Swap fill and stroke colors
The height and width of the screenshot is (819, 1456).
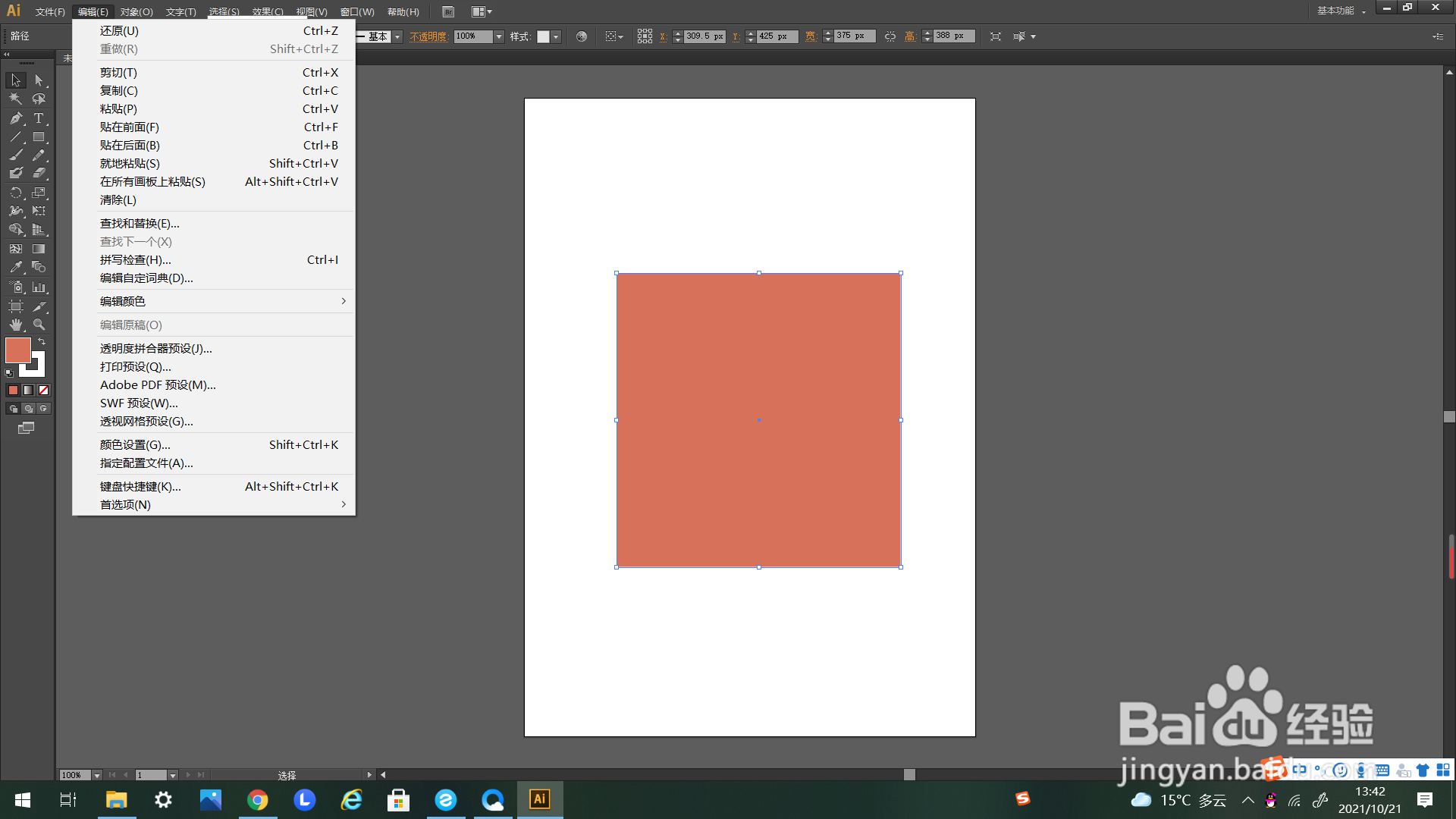(42, 342)
